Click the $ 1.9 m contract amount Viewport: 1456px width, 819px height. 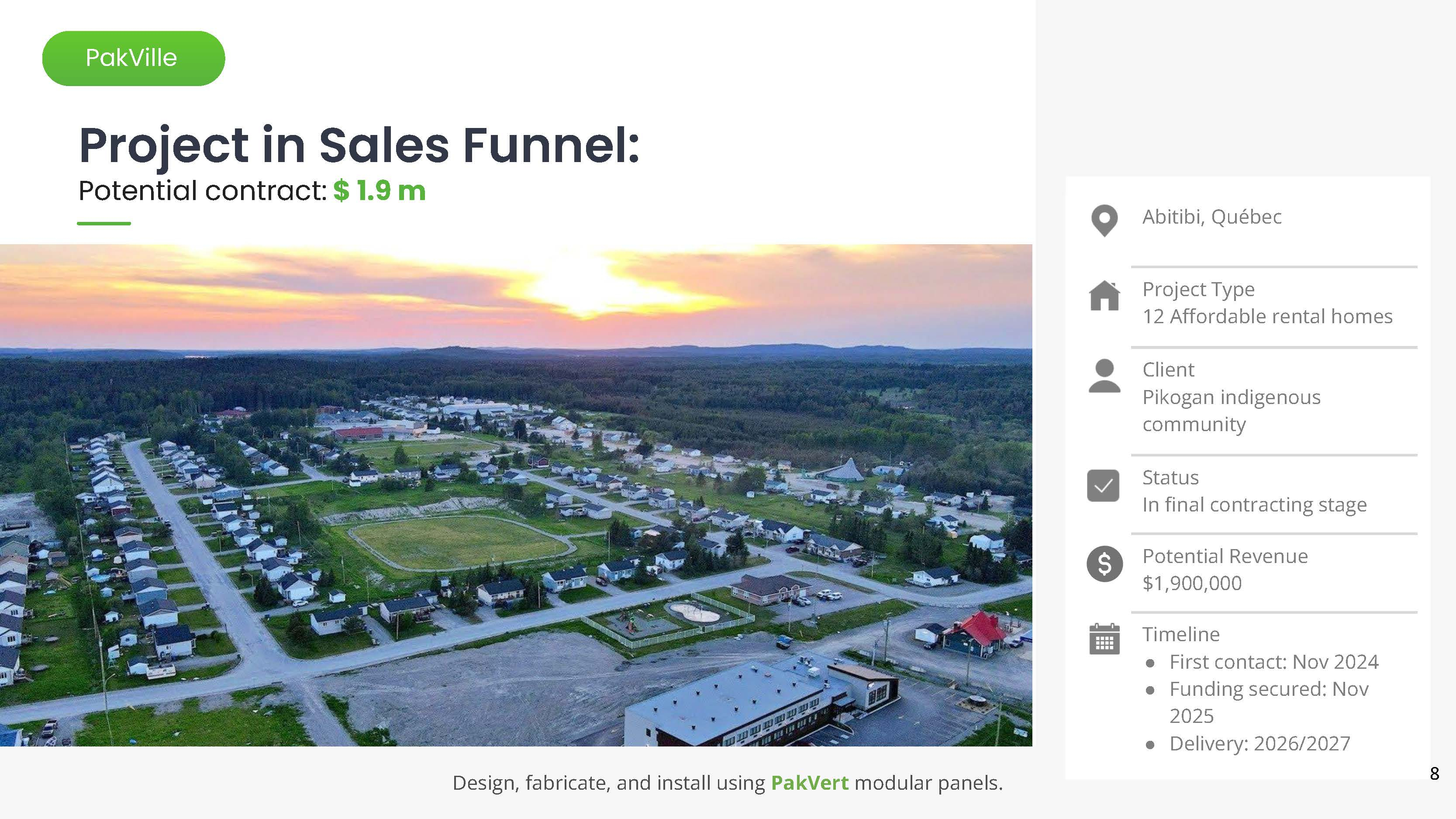(379, 190)
